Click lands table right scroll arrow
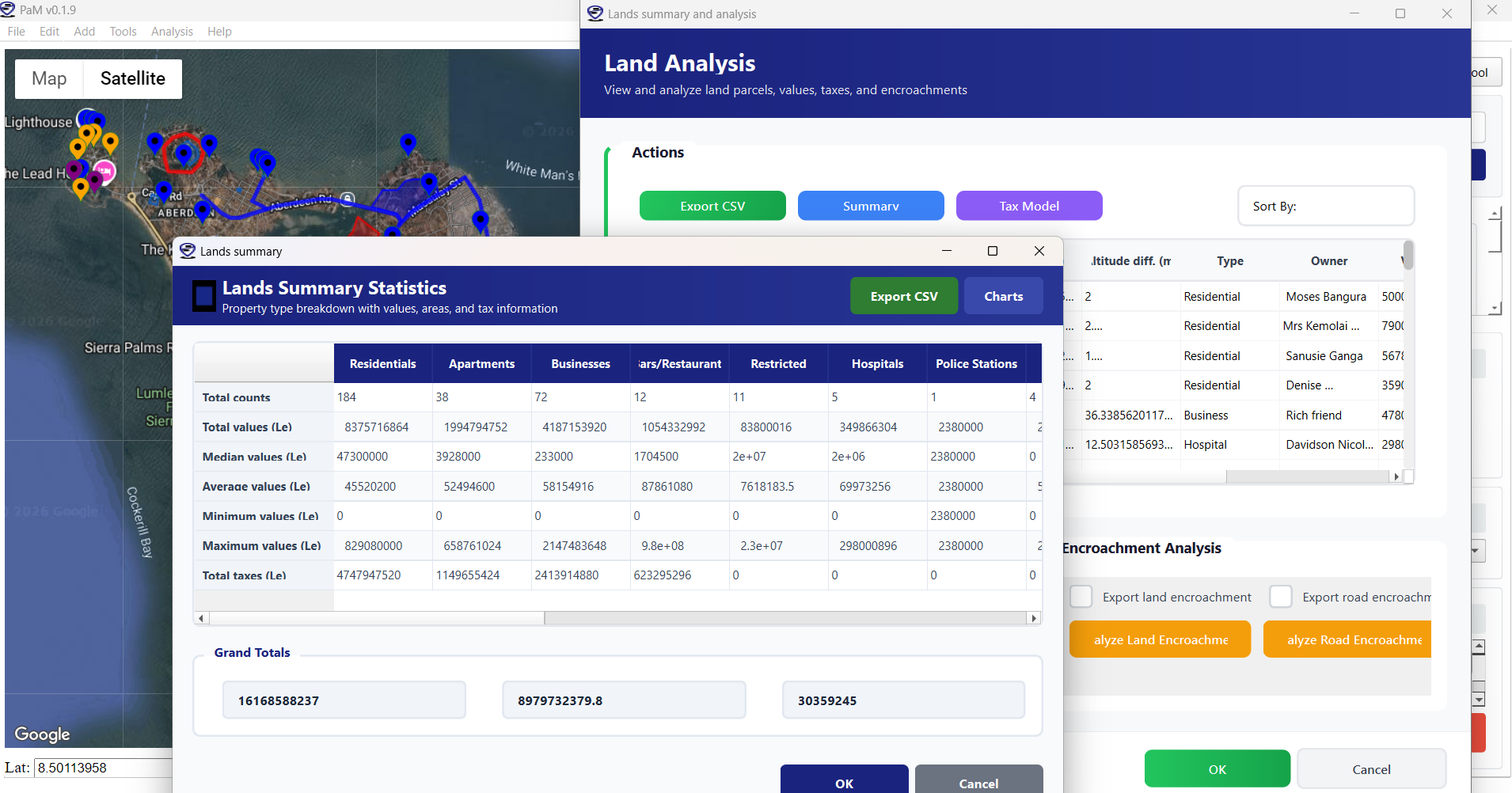This screenshot has width=1512, height=793. [1396, 476]
